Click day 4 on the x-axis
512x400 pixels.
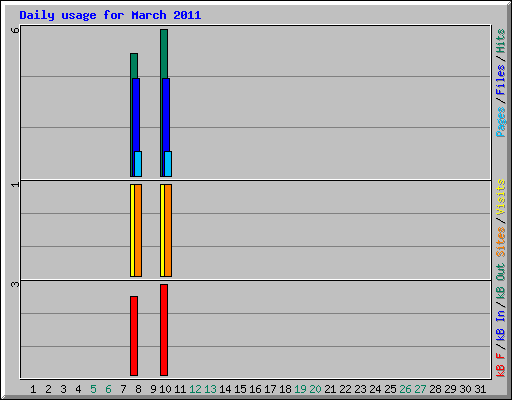coord(78,389)
